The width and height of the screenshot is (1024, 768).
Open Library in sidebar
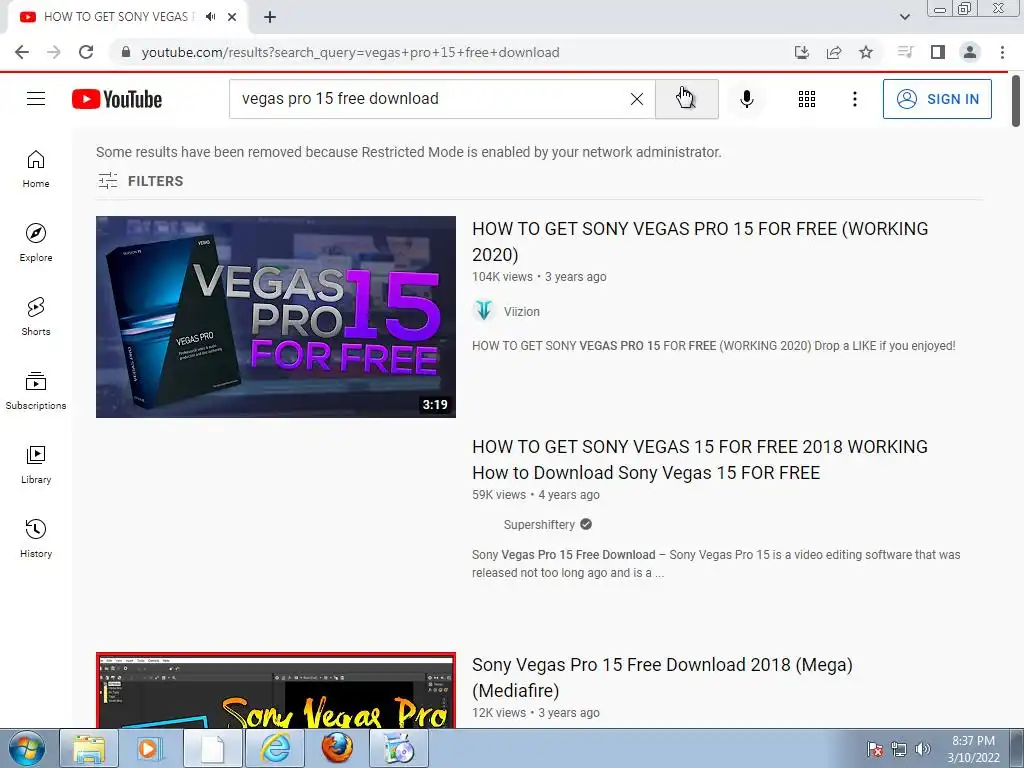[x=36, y=464]
